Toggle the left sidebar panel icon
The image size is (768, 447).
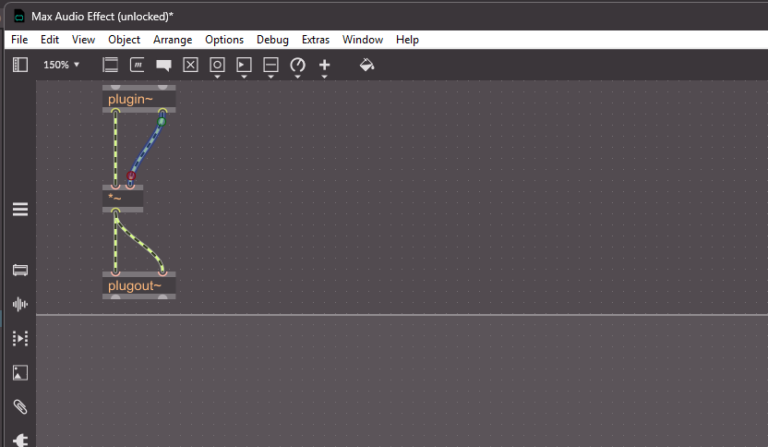20,65
